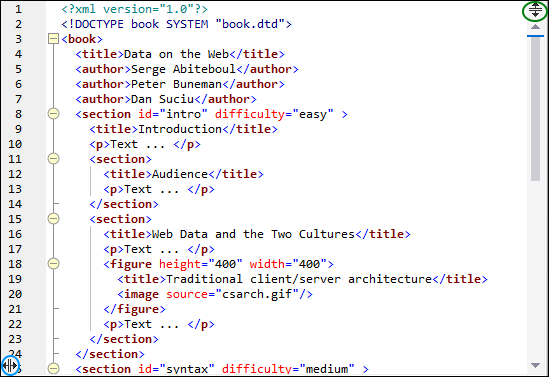The image size is (549, 377).
Task: Click the figure height="400" attribute
Action: pyautogui.click(x=201, y=264)
